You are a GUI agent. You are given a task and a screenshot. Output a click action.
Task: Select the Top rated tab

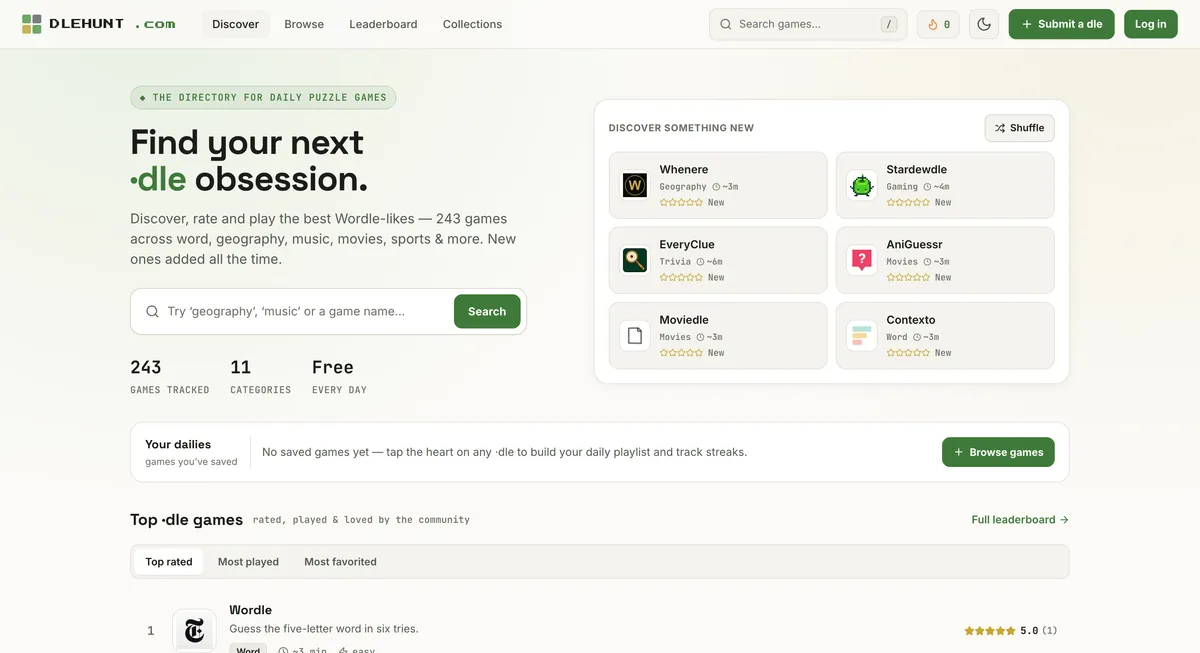(x=169, y=561)
